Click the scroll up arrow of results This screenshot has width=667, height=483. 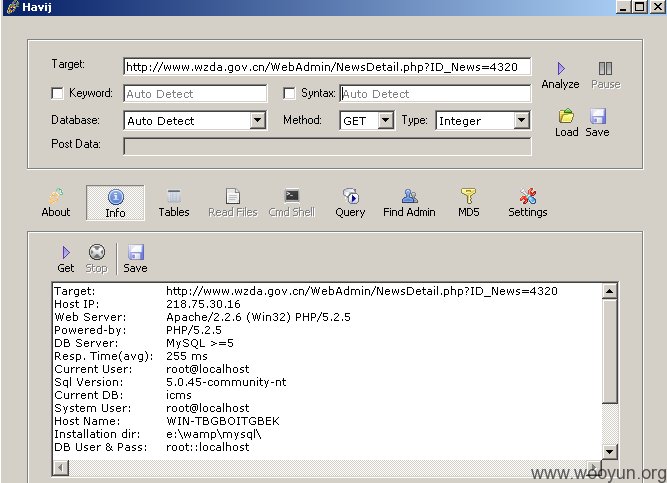[x=610, y=291]
